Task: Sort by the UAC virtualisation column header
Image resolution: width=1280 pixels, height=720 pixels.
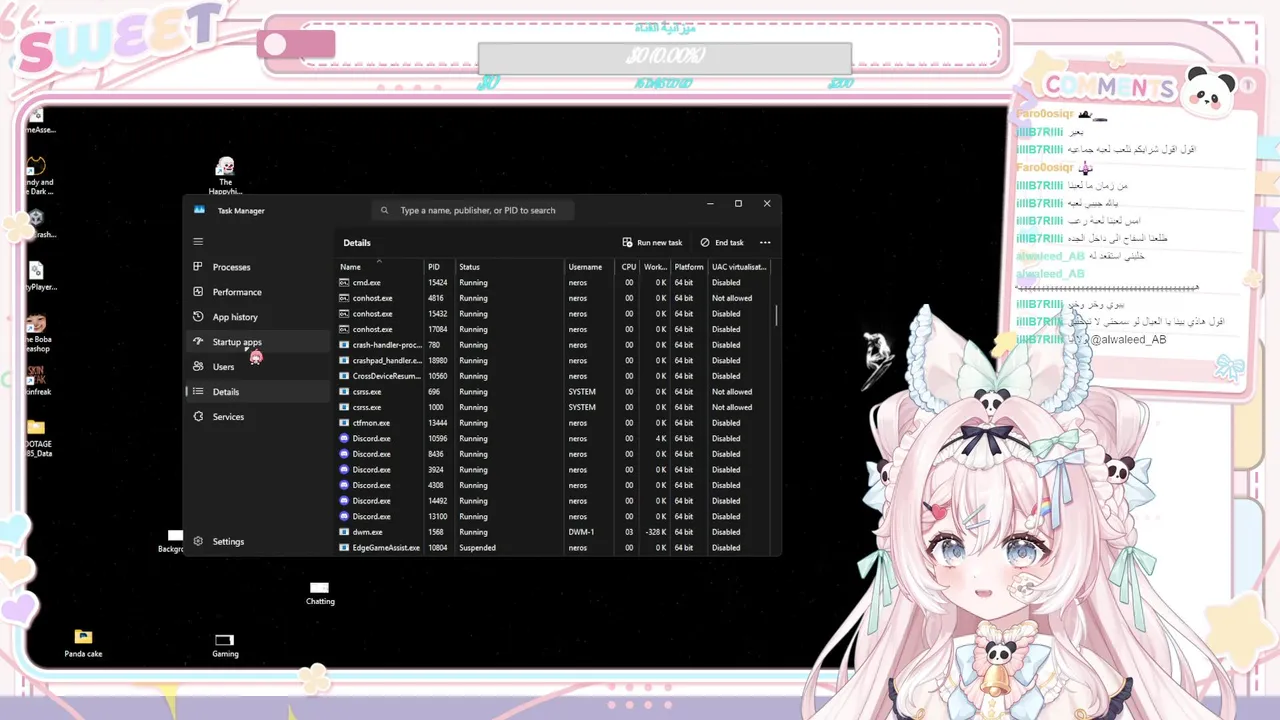Action: pos(739,267)
